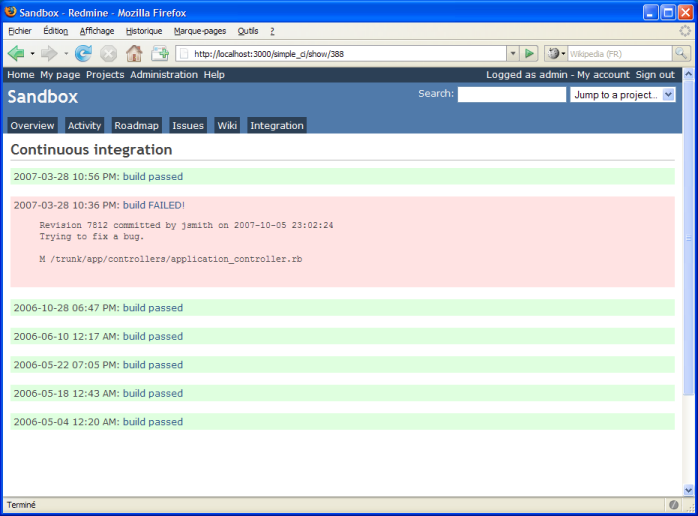Click the page vertical scrollbar
This screenshot has width=698, height=516.
tap(687, 300)
